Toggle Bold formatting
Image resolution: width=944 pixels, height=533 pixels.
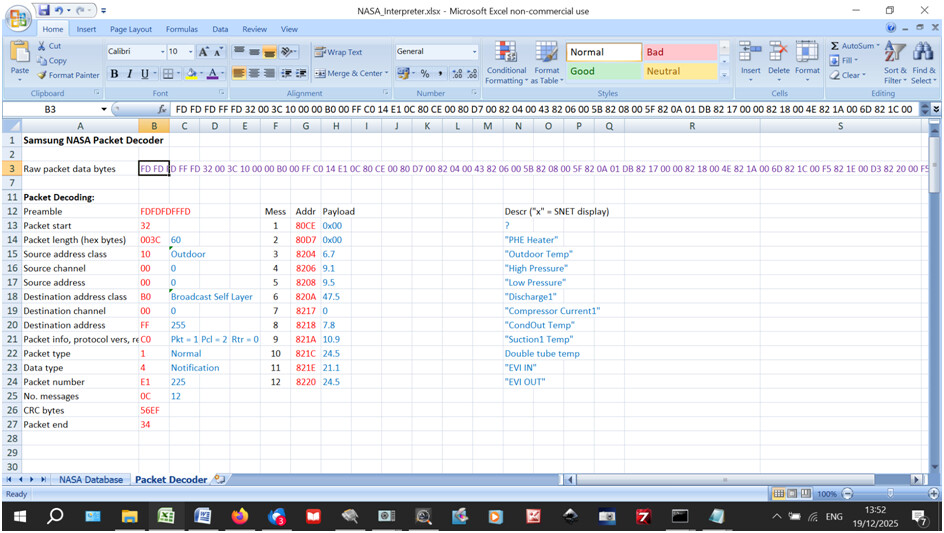[x=114, y=74]
